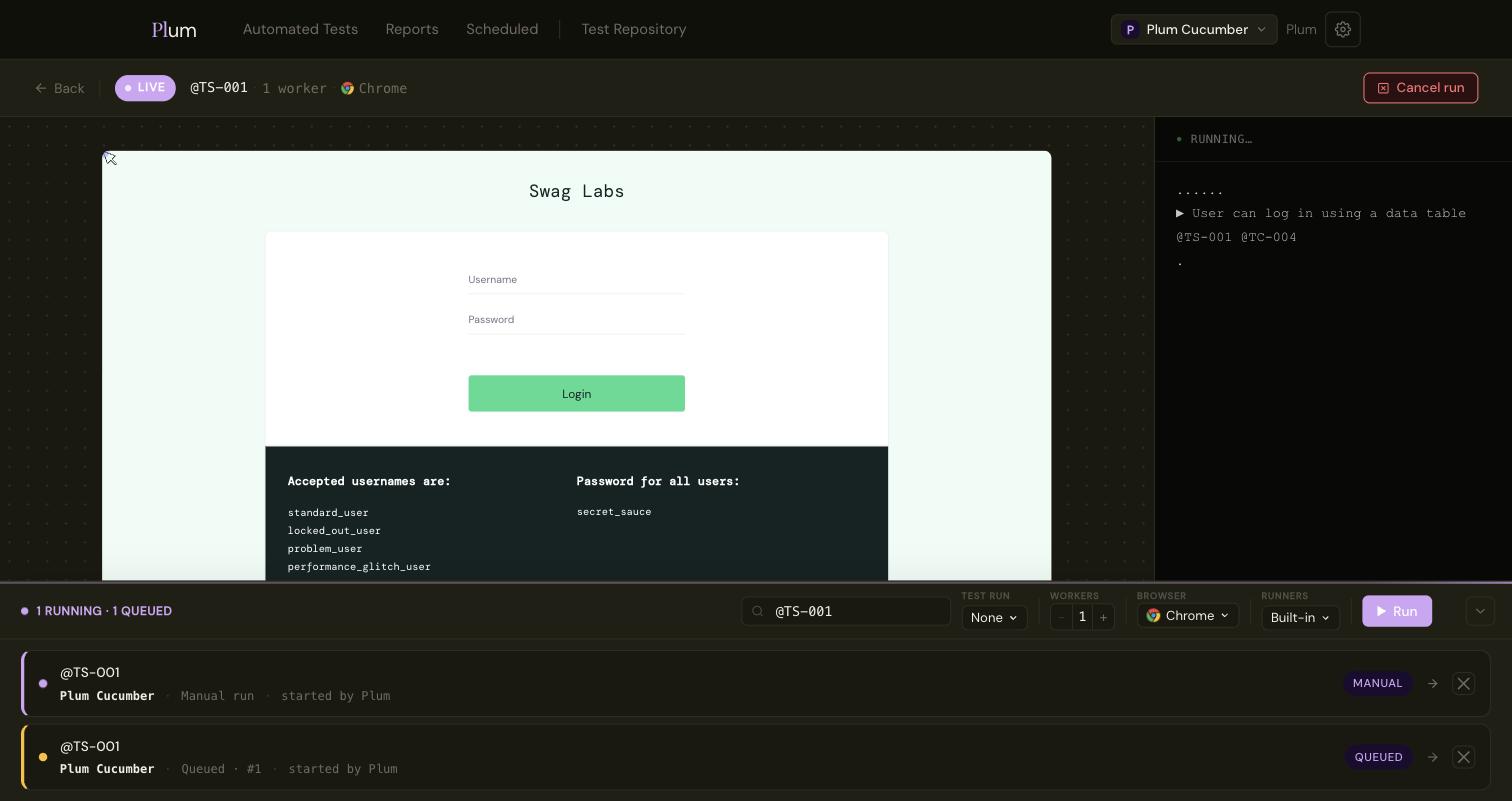Click the P avatar in project selector
The image size is (1512, 801).
1130,30
